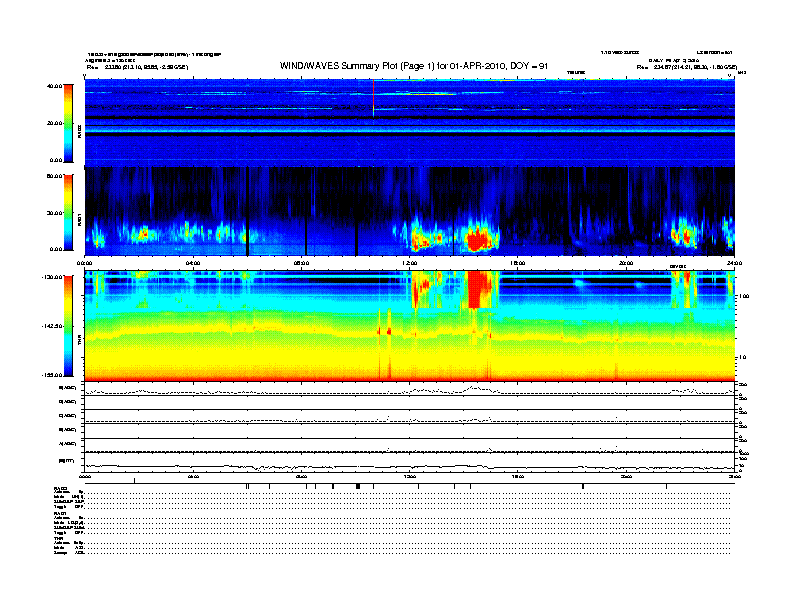Click the RAD2 vertical axis label
792x612 pixels.
click(79, 131)
